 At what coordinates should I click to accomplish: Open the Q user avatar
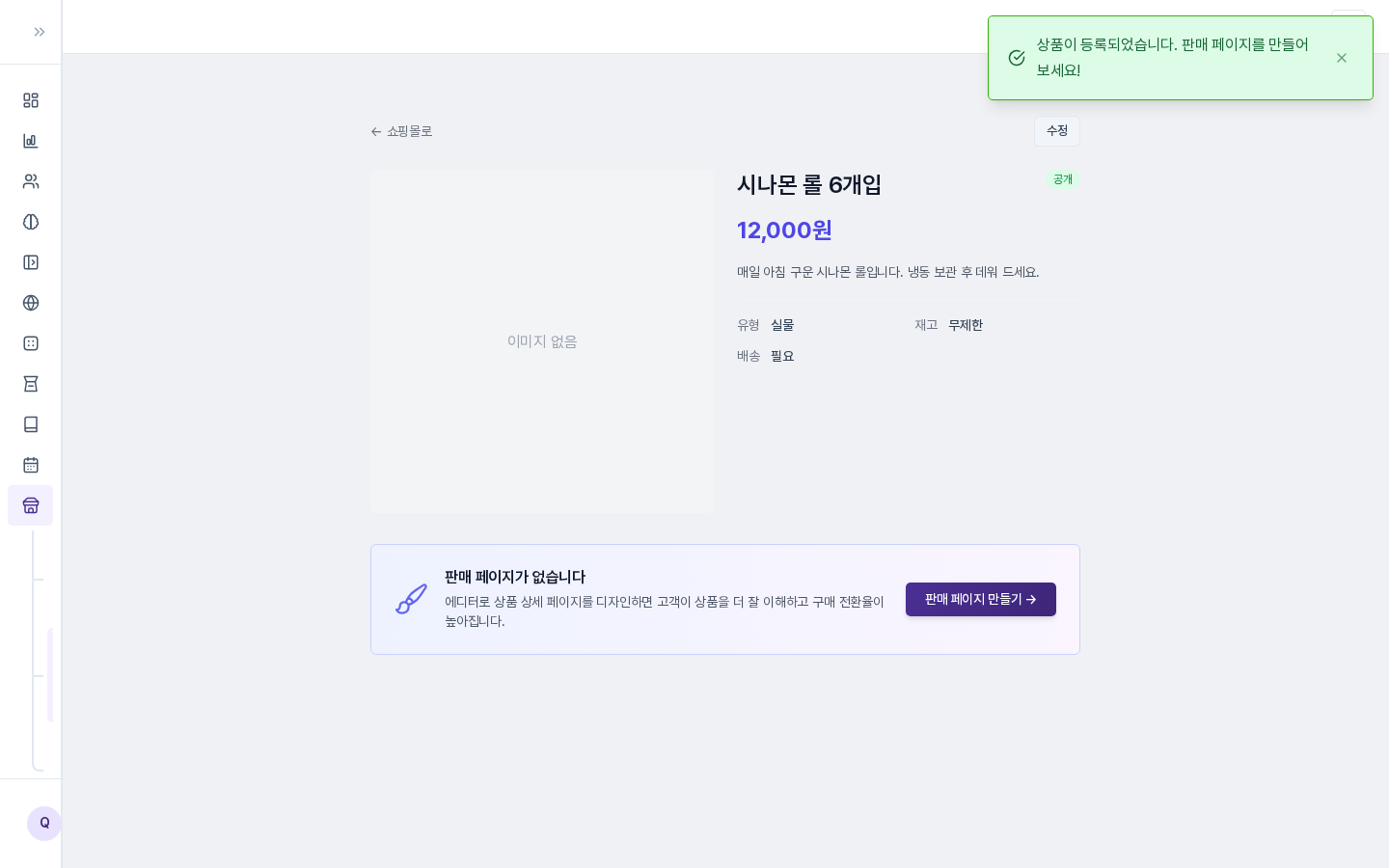[44, 824]
